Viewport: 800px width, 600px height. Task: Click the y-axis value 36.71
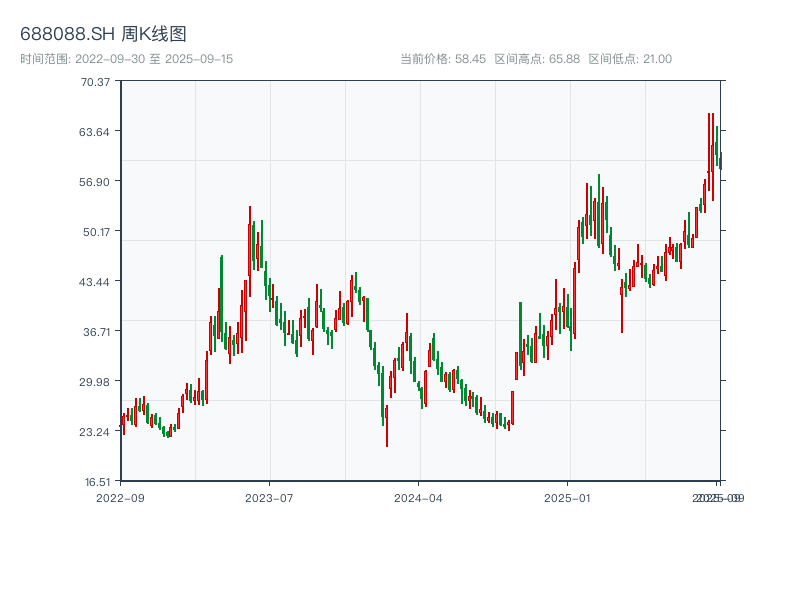coord(96,332)
